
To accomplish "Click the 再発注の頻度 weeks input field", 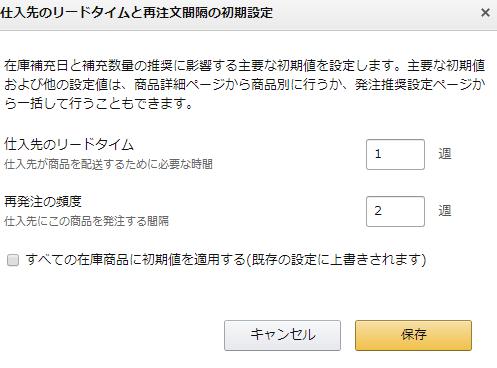I will [395, 211].
